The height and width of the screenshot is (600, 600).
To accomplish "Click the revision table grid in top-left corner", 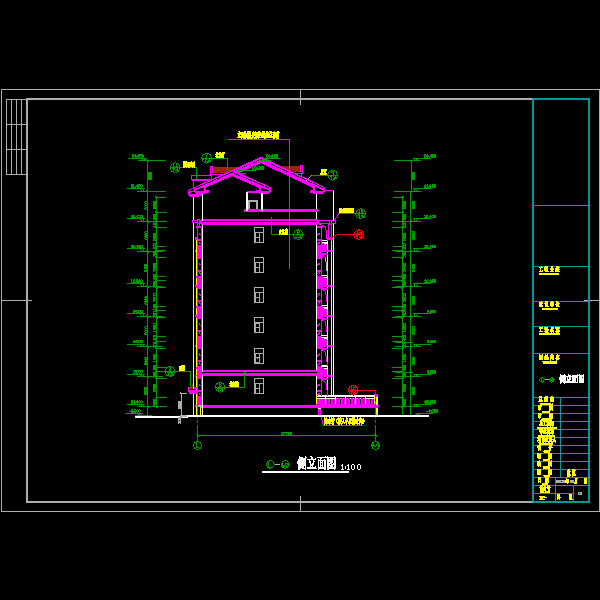I will (16, 137).
